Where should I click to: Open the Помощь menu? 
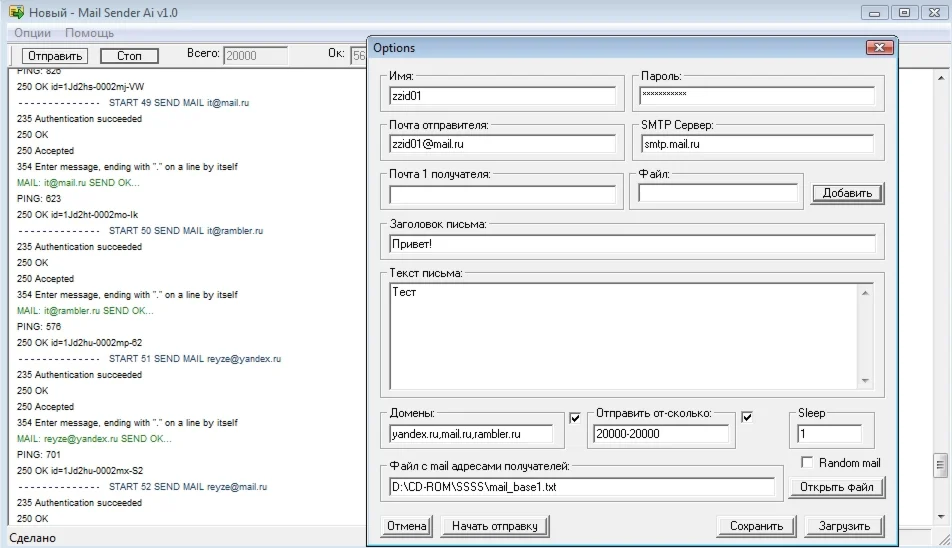(90, 33)
